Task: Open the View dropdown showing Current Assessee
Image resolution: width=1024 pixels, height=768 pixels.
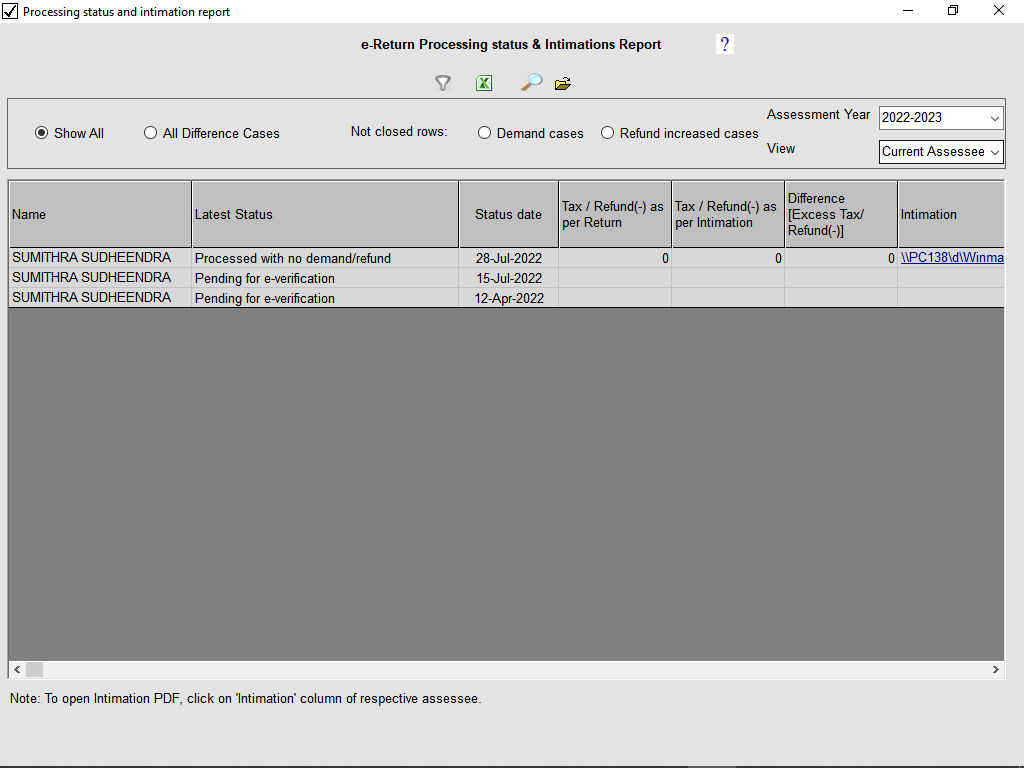Action: [994, 152]
